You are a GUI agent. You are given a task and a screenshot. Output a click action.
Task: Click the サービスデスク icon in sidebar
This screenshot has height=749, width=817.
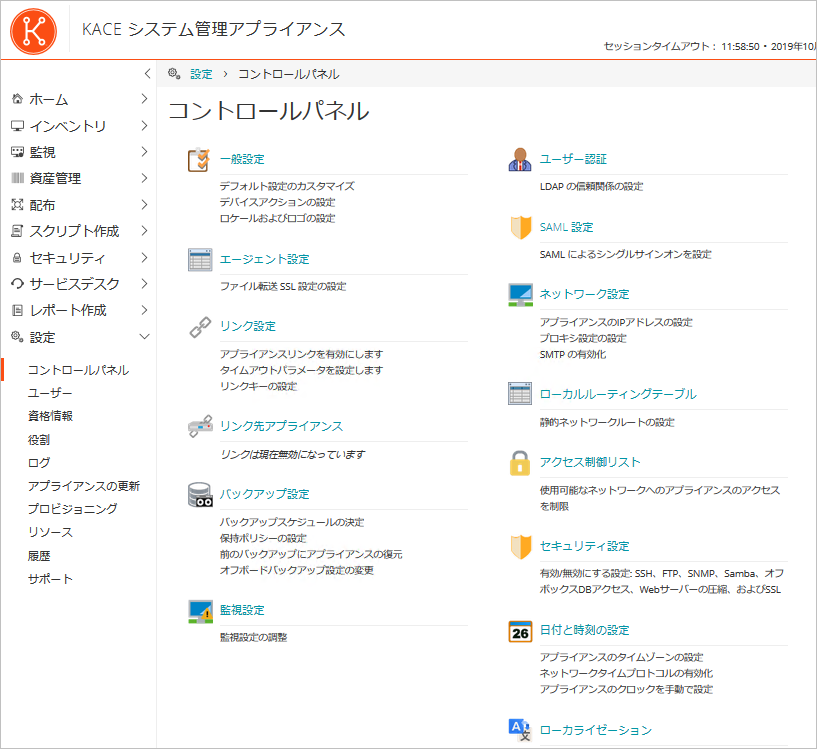coord(17,284)
